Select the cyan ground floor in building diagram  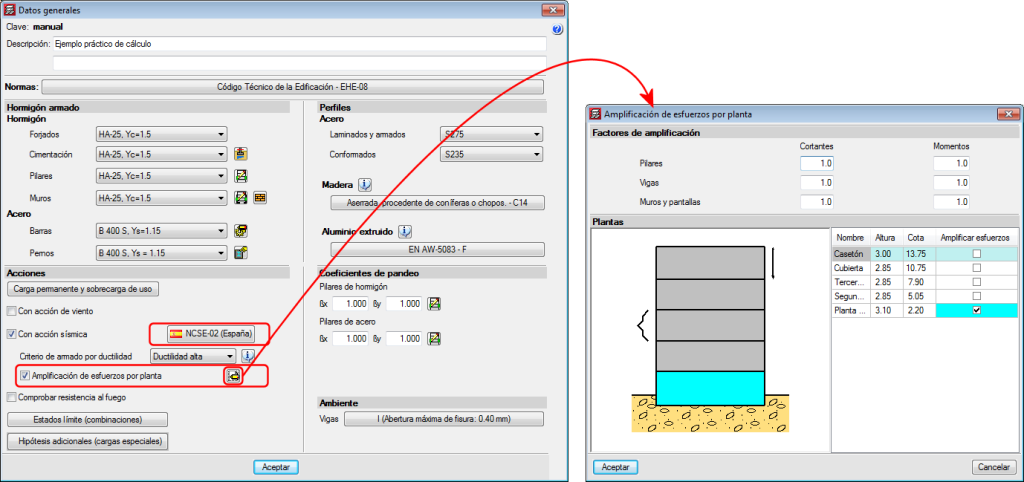pos(710,388)
